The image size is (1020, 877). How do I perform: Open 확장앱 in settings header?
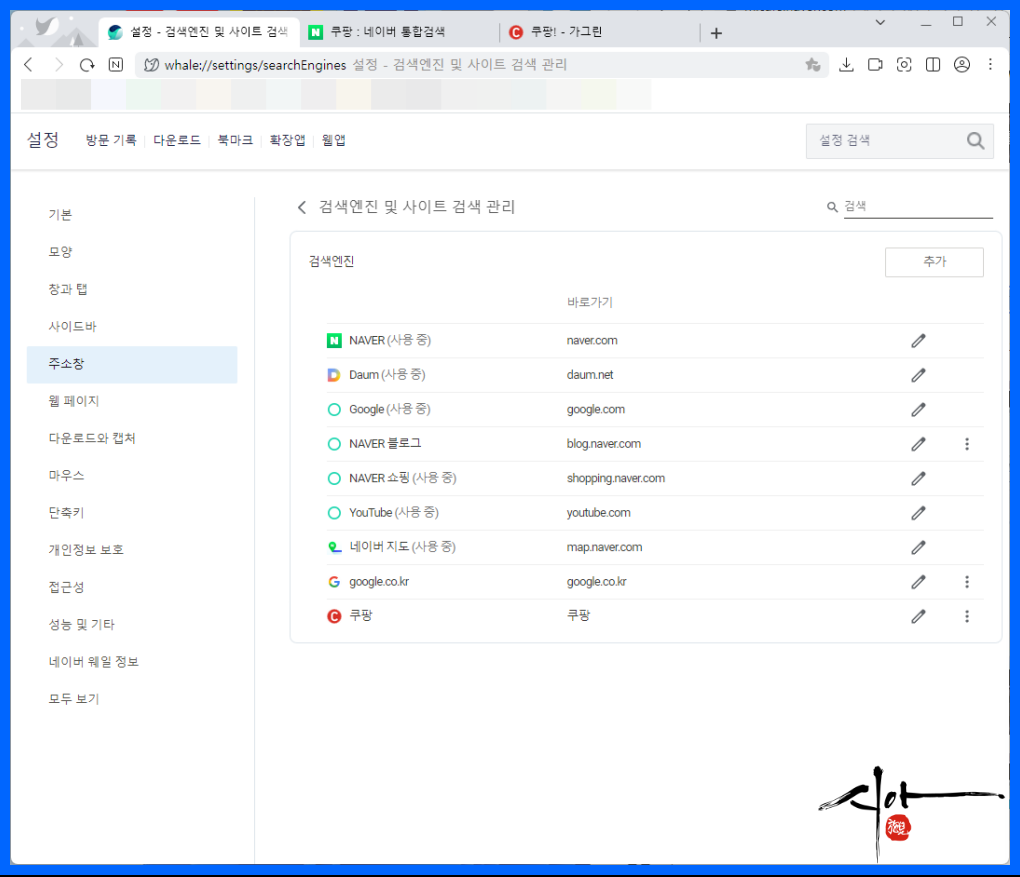coord(287,141)
